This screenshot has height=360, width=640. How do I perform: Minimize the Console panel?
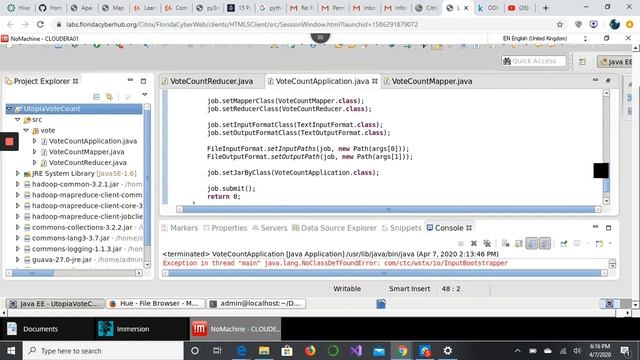(596, 227)
